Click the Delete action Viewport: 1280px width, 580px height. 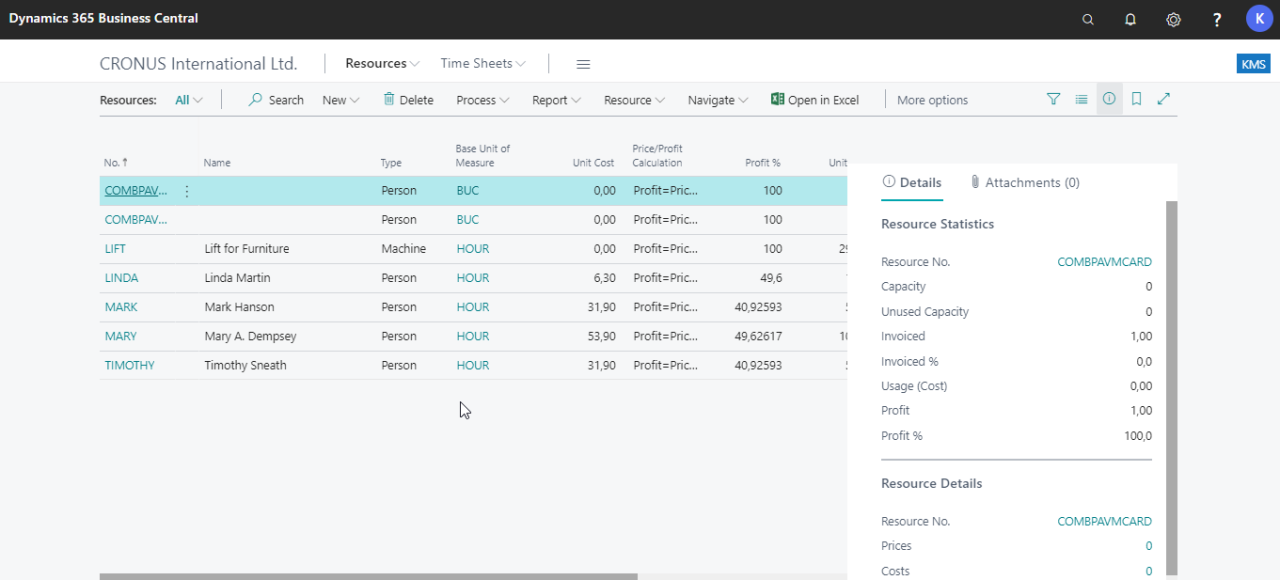click(x=408, y=100)
